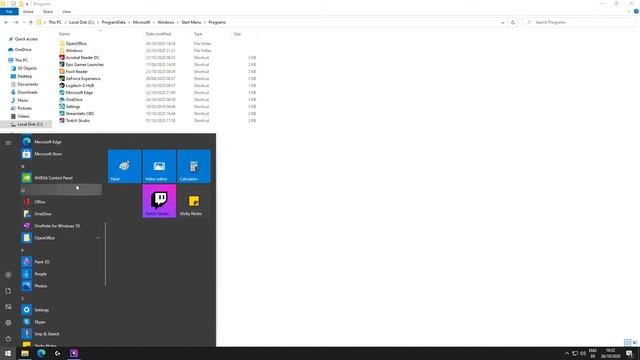Click Start Menu in the address path
Viewport: 640px width, 360px height.
(191, 22)
